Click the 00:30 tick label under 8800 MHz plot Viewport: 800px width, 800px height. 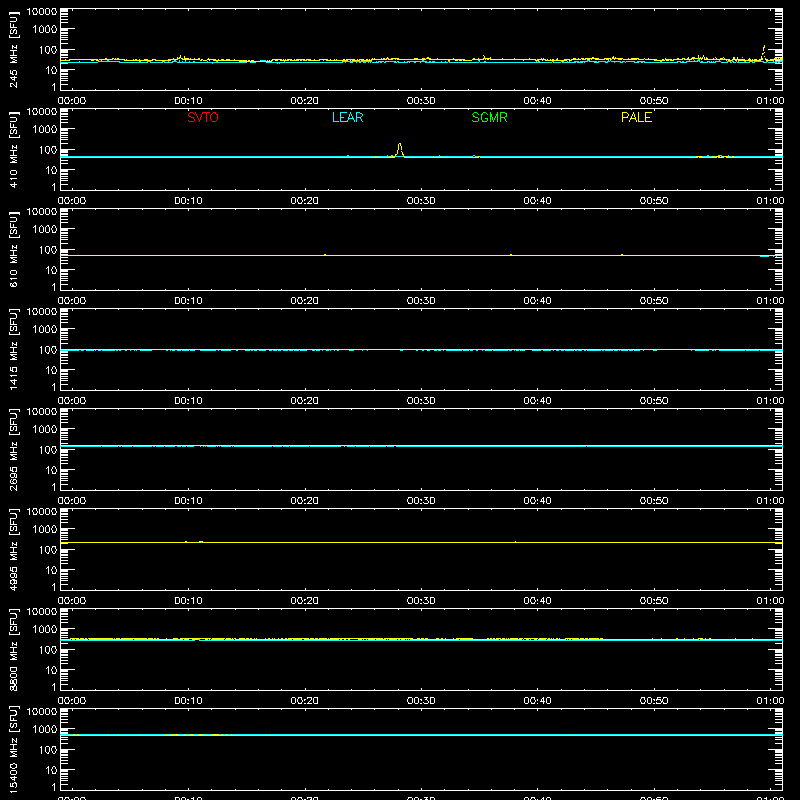click(x=421, y=701)
